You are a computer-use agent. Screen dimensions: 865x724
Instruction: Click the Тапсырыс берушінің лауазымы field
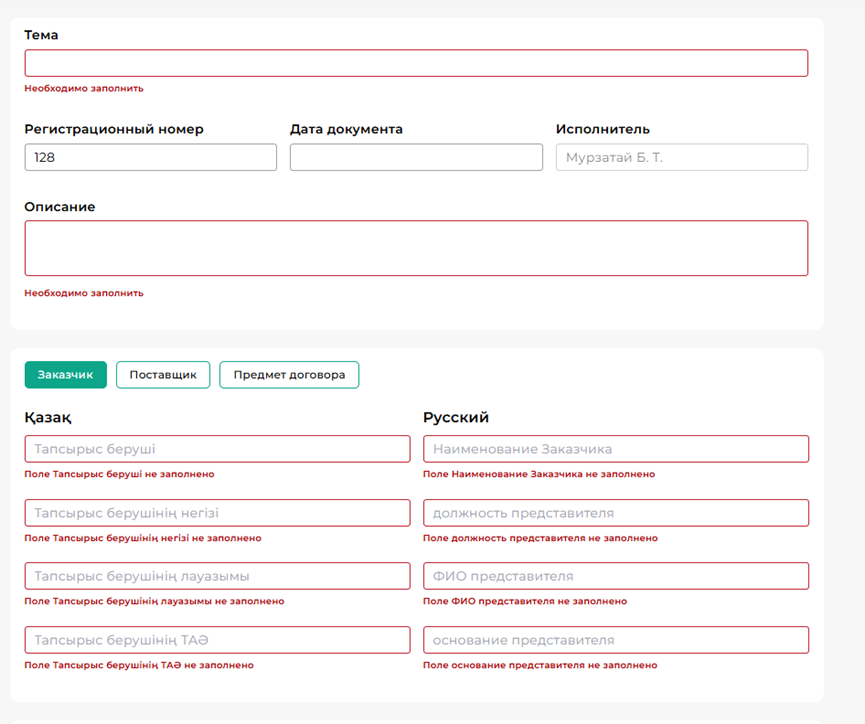tap(217, 576)
